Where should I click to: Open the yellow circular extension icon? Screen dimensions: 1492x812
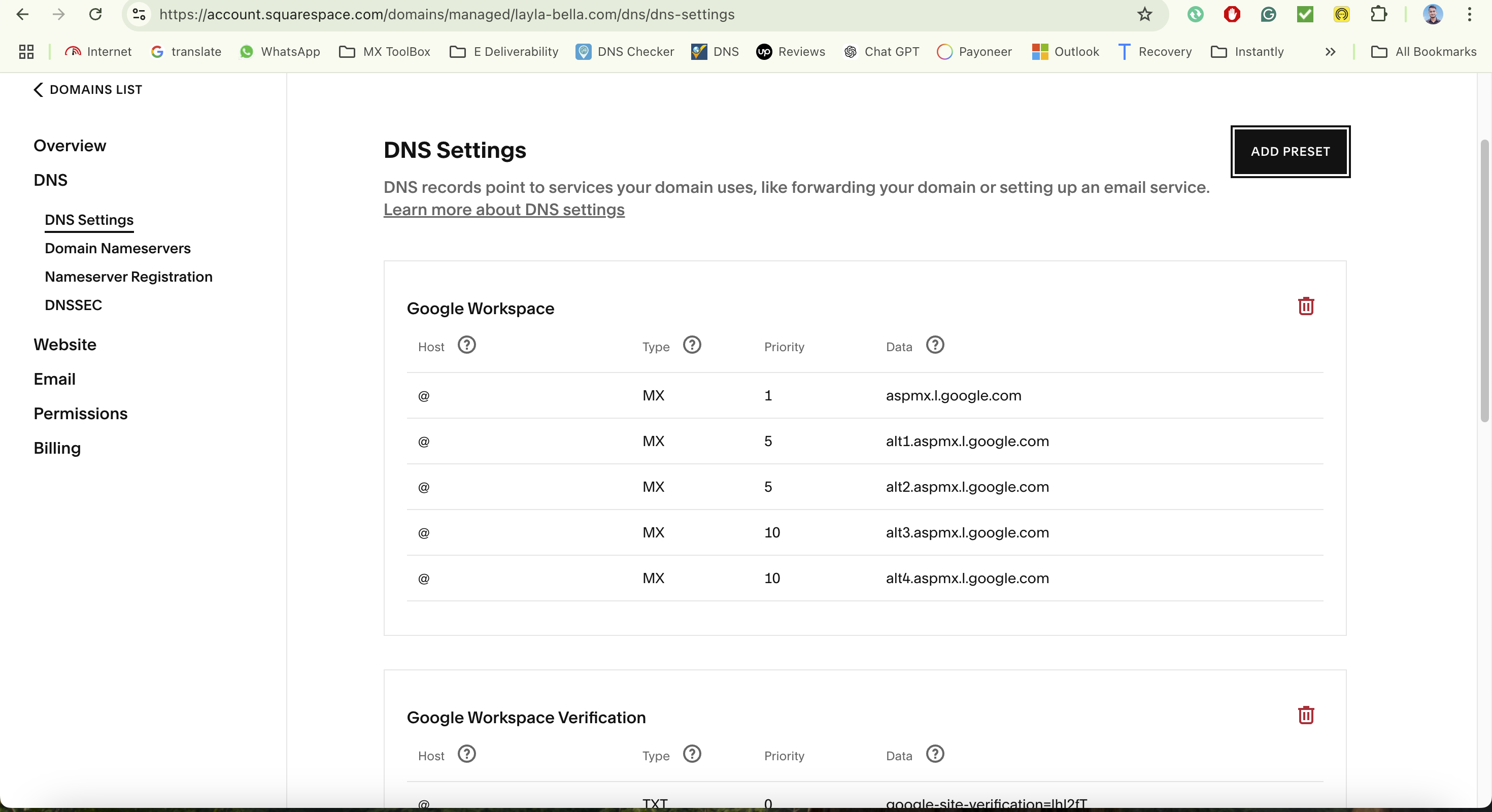pos(1341,15)
